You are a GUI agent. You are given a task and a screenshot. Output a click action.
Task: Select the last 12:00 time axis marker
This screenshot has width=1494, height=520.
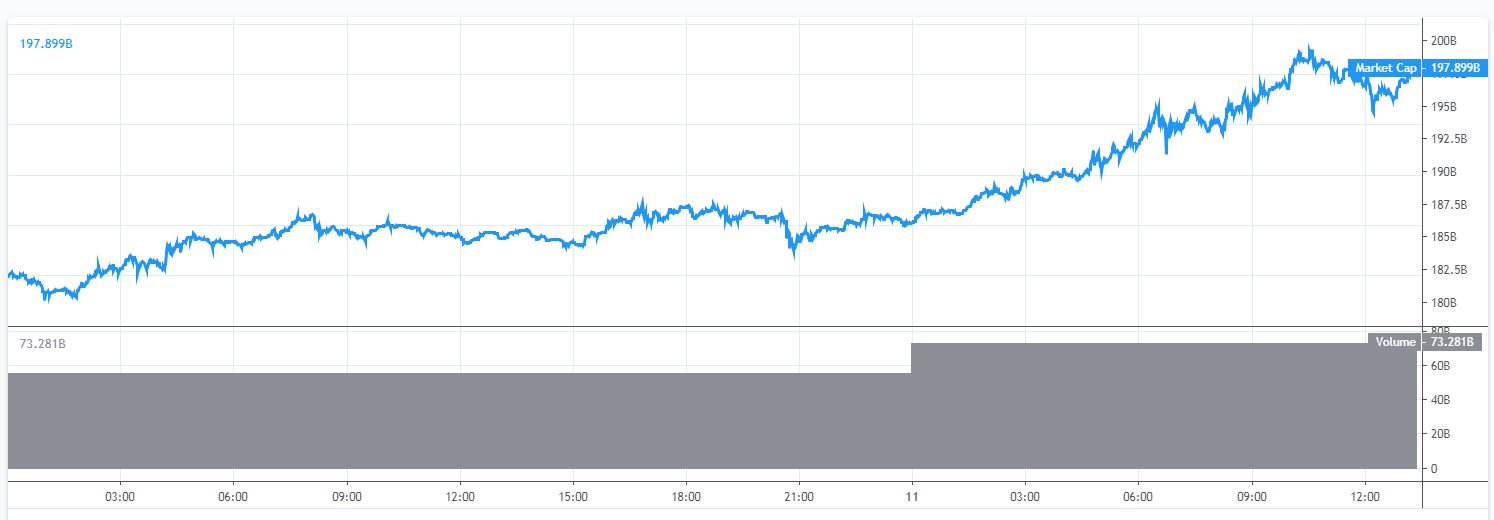click(1365, 495)
